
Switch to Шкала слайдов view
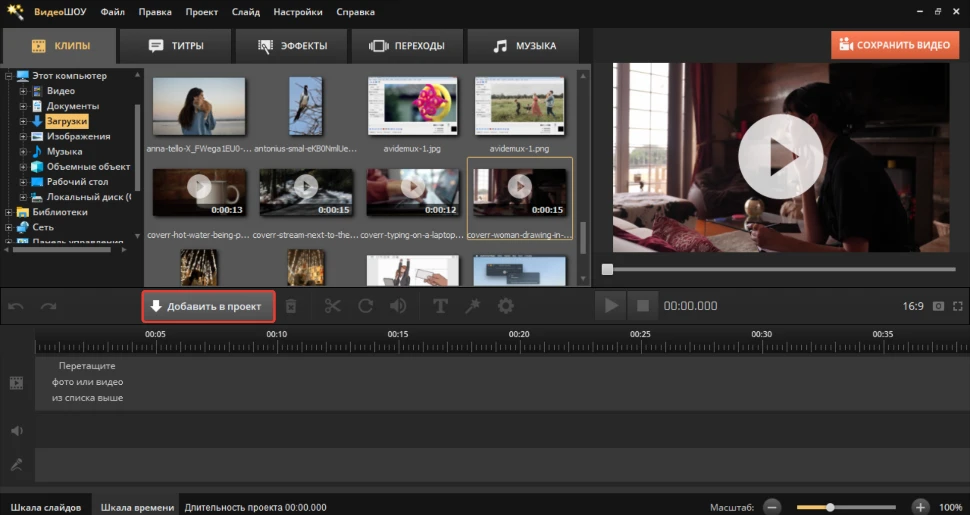(x=46, y=508)
